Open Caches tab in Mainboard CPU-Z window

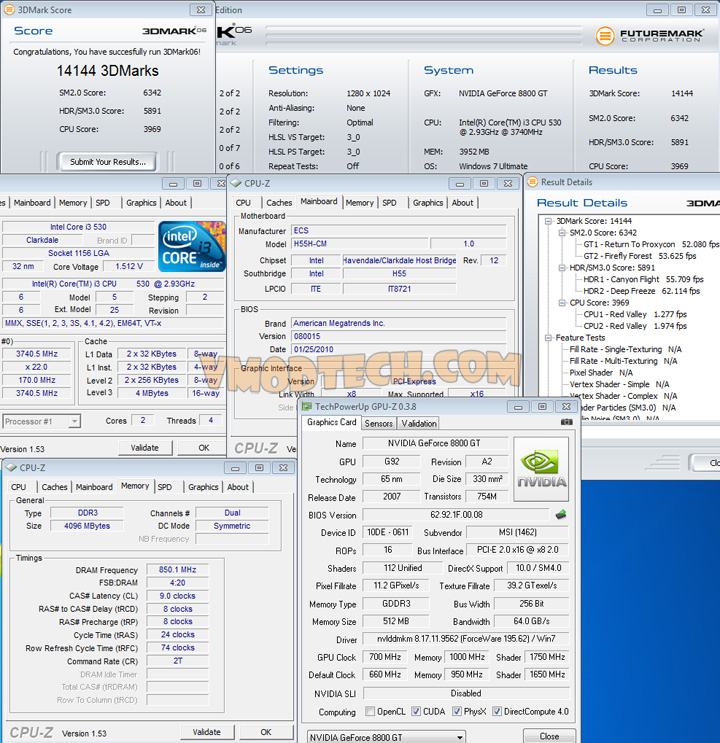point(279,203)
